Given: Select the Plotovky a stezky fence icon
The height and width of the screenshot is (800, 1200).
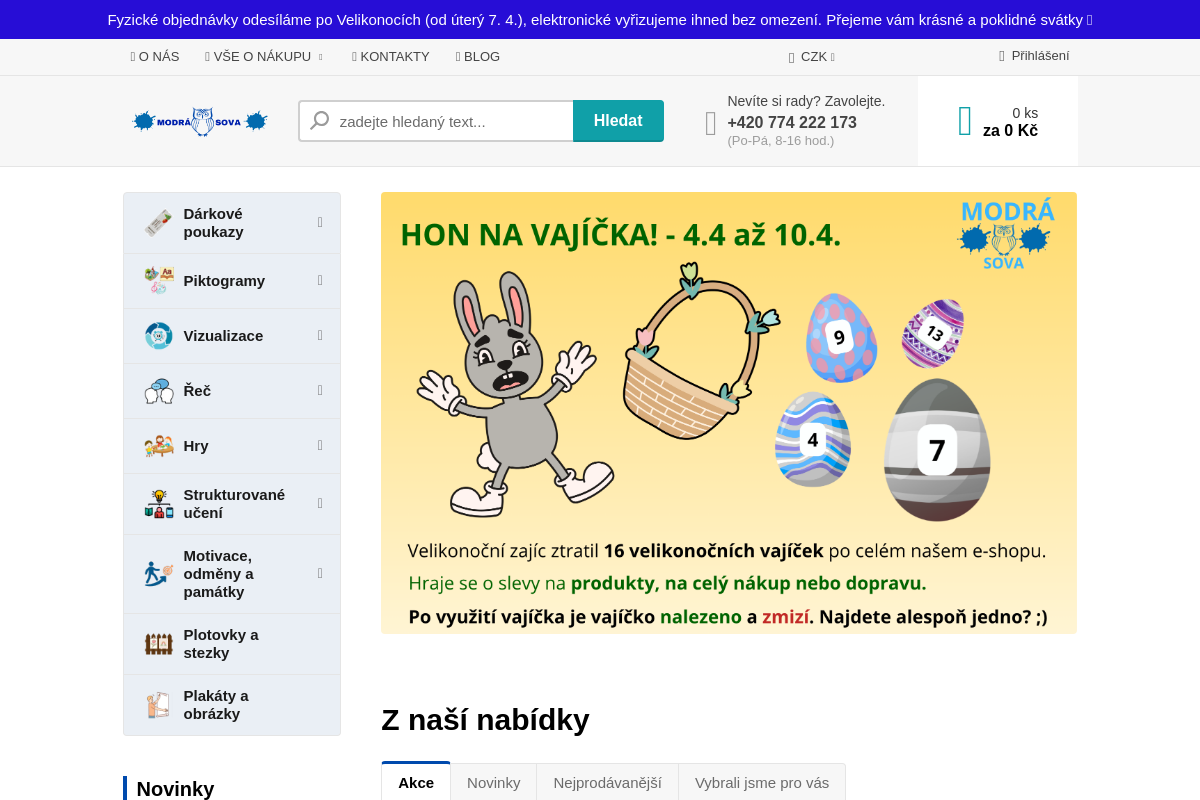Looking at the screenshot, I should (158, 643).
